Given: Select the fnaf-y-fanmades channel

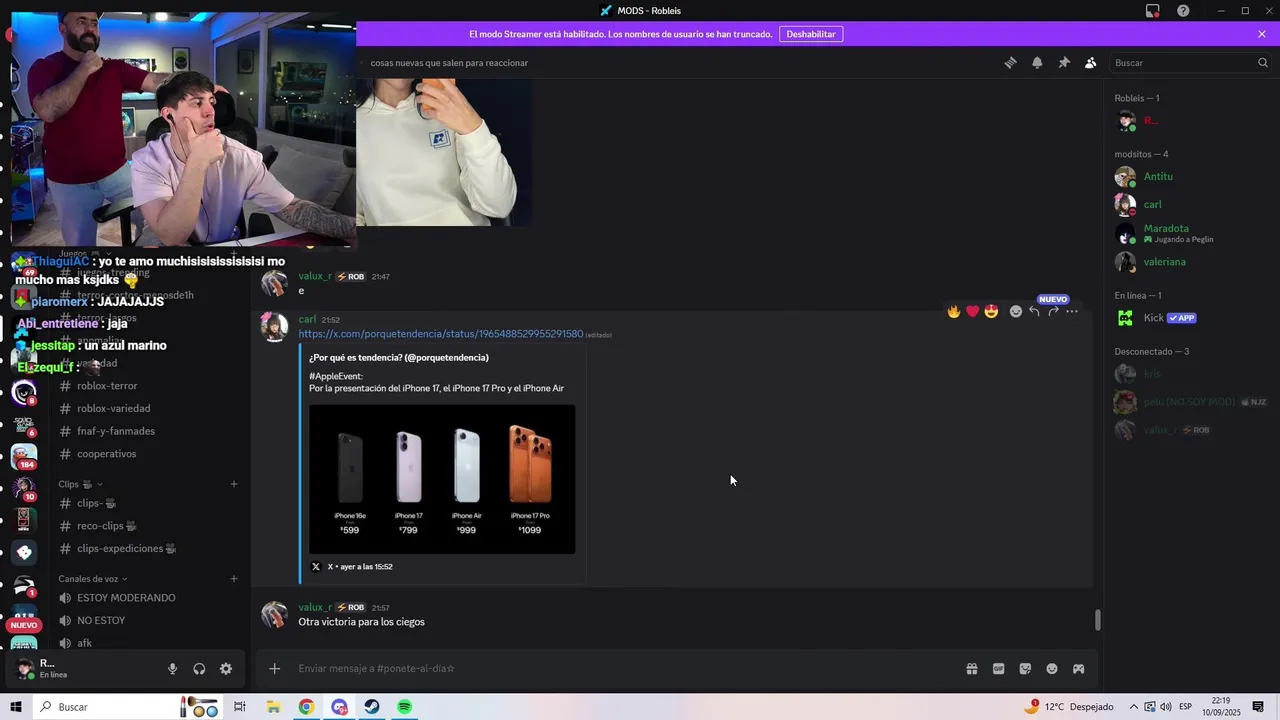Looking at the screenshot, I should (116, 431).
